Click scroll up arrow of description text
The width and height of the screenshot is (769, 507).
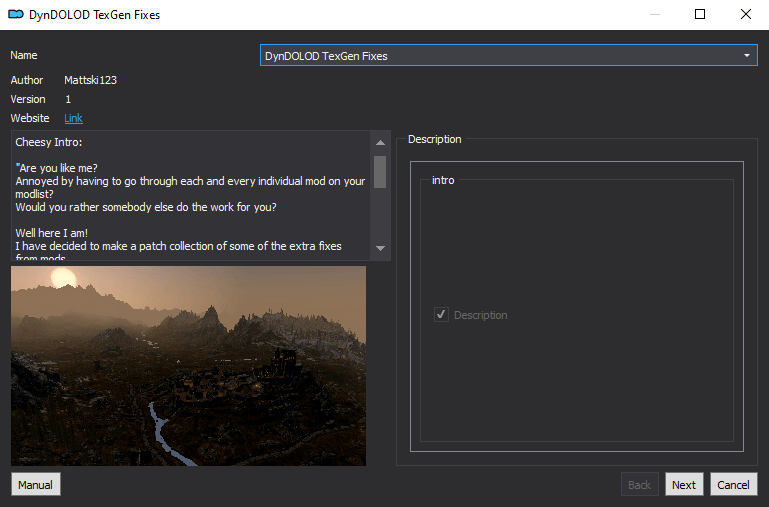coord(380,143)
